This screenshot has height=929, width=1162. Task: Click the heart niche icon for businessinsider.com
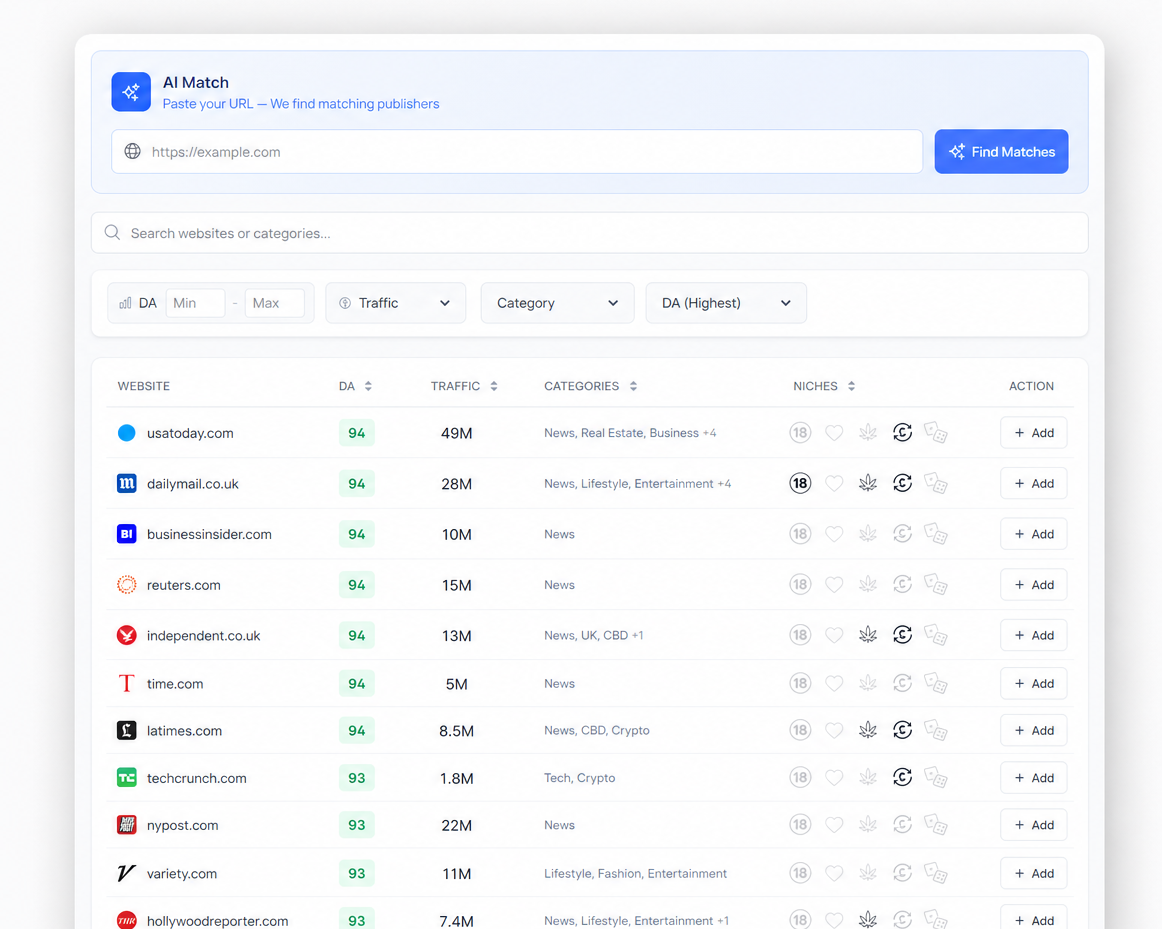click(x=834, y=534)
